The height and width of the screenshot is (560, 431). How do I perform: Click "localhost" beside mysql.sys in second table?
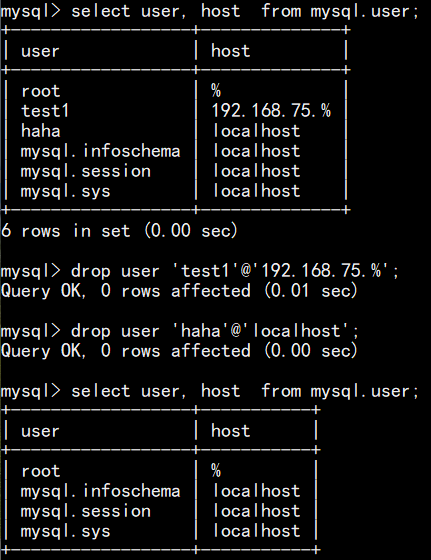[x=256, y=531]
